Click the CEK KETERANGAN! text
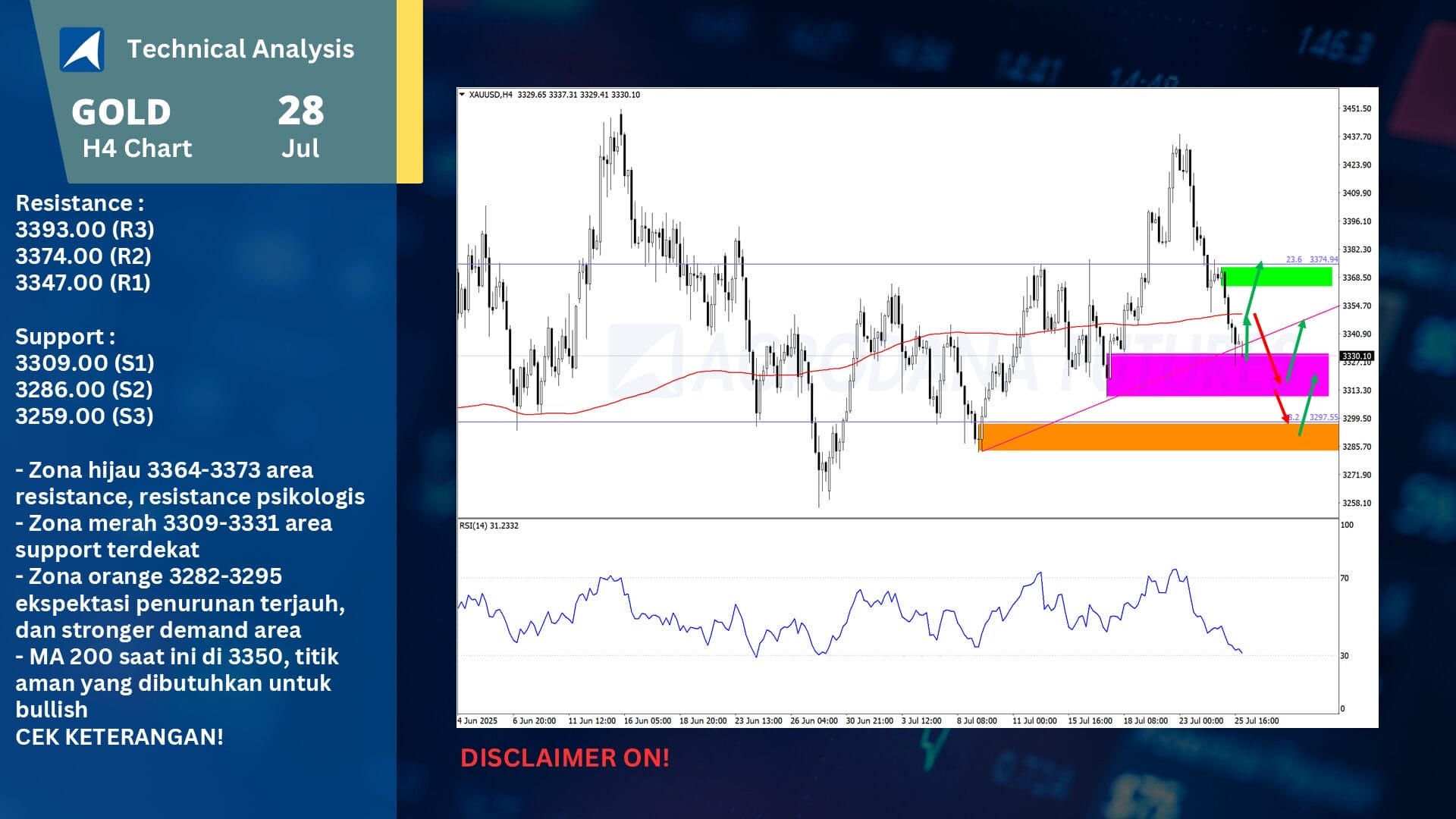 click(x=119, y=737)
